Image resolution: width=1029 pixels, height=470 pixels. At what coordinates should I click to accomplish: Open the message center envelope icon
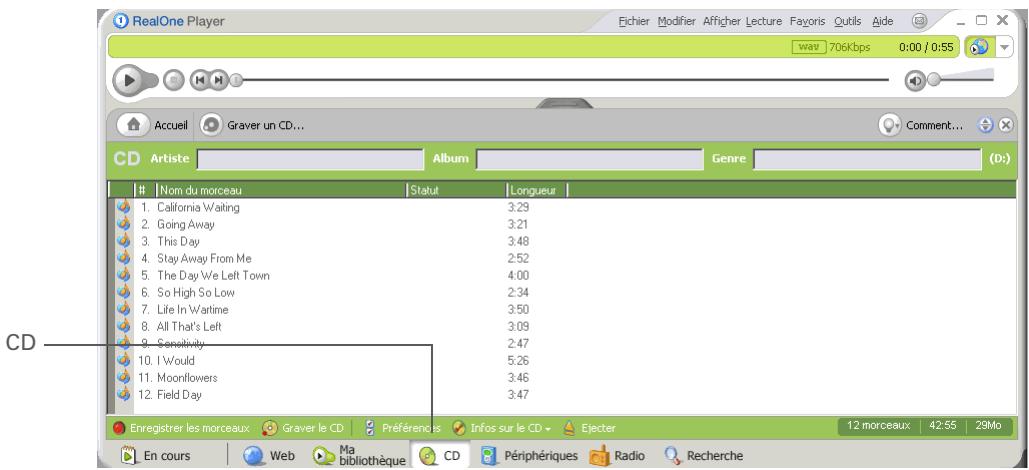point(919,21)
